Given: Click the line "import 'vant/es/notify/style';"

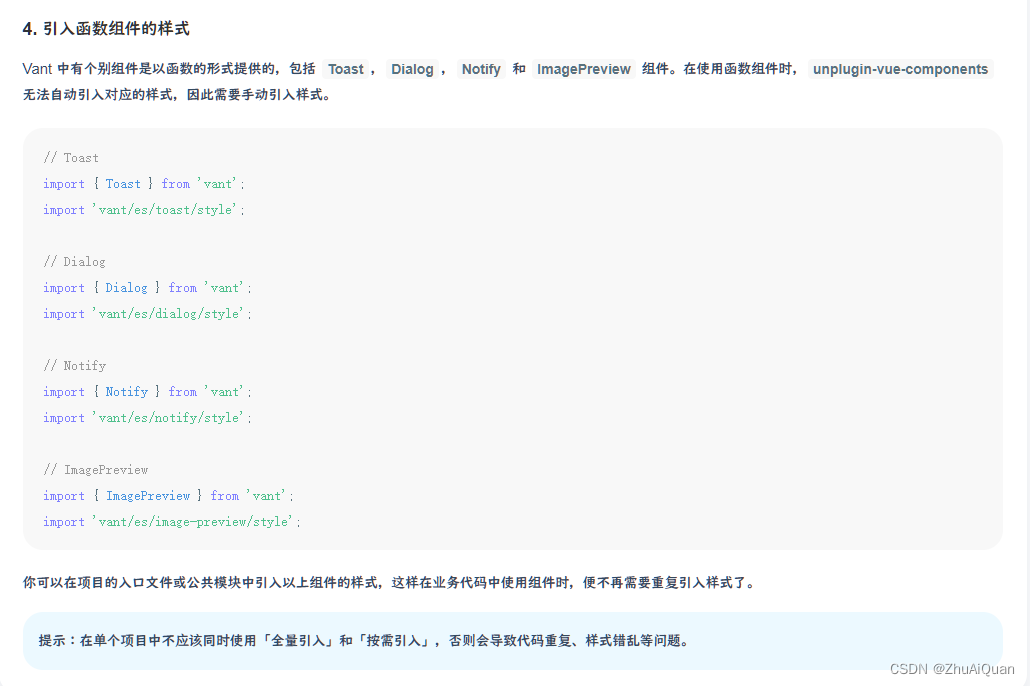Looking at the screenshot, I should pos(147,418).
